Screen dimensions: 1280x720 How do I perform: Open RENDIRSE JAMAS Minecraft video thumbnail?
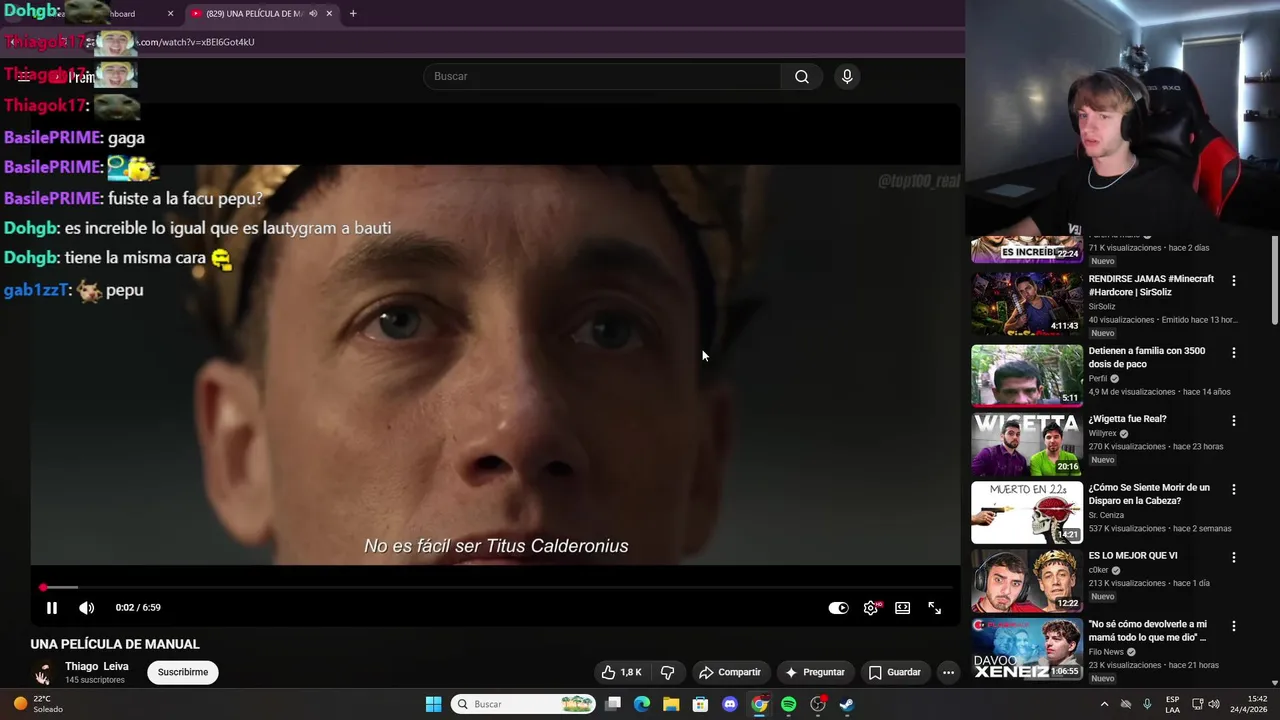(1027, 304)
